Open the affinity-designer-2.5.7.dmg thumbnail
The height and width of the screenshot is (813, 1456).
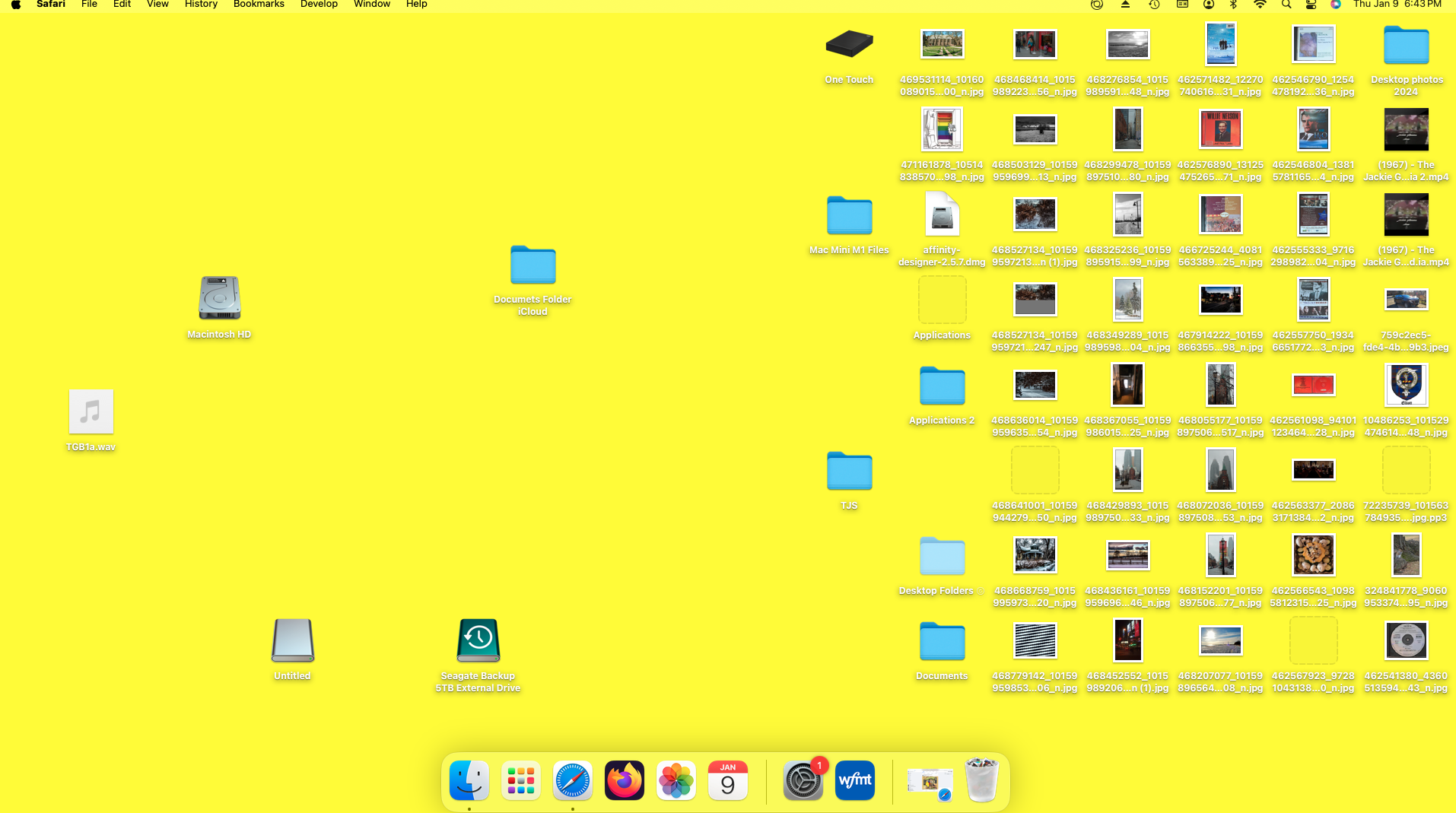[x=942, y=214]
